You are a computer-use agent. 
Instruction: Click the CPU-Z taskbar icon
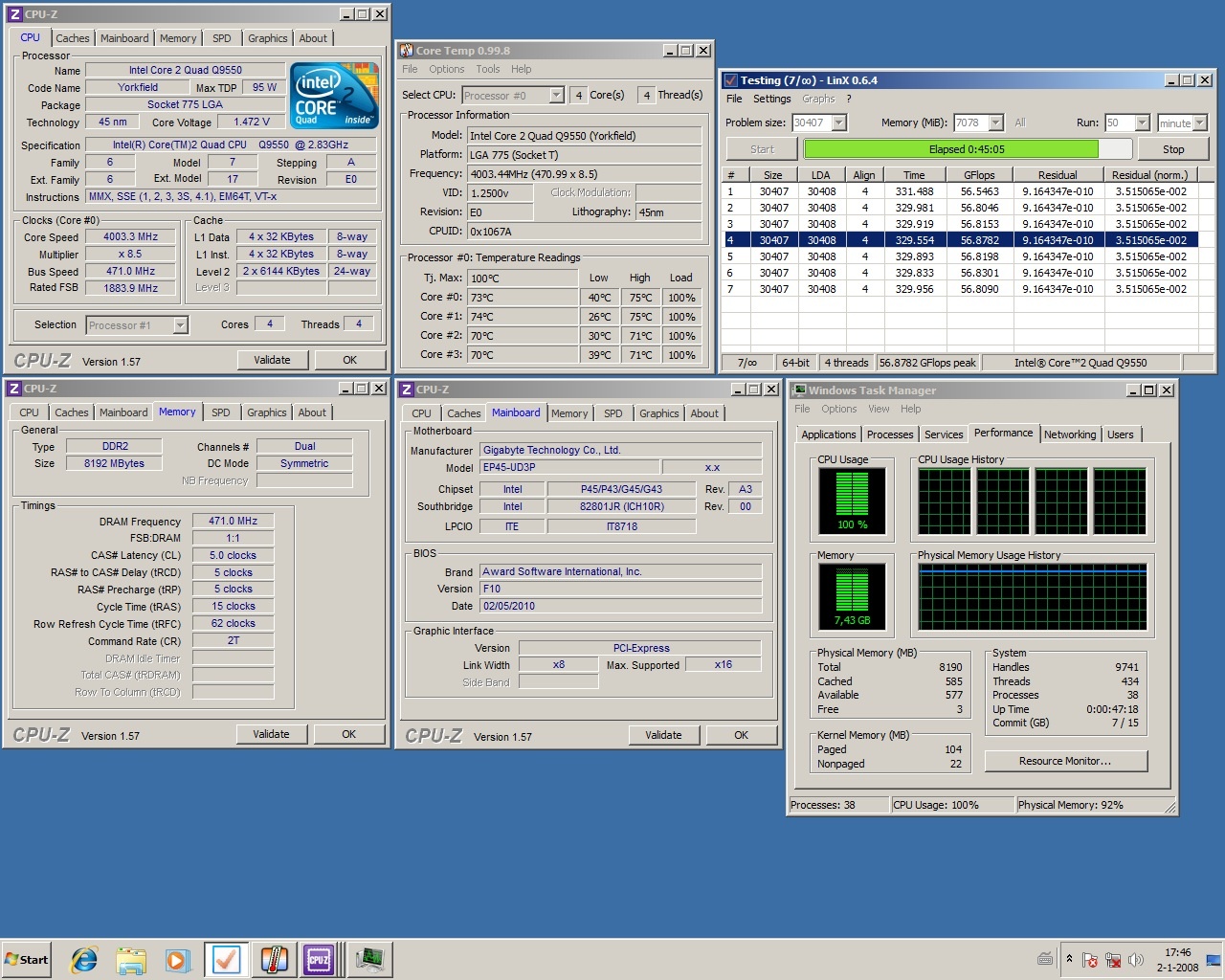[319, 959]
